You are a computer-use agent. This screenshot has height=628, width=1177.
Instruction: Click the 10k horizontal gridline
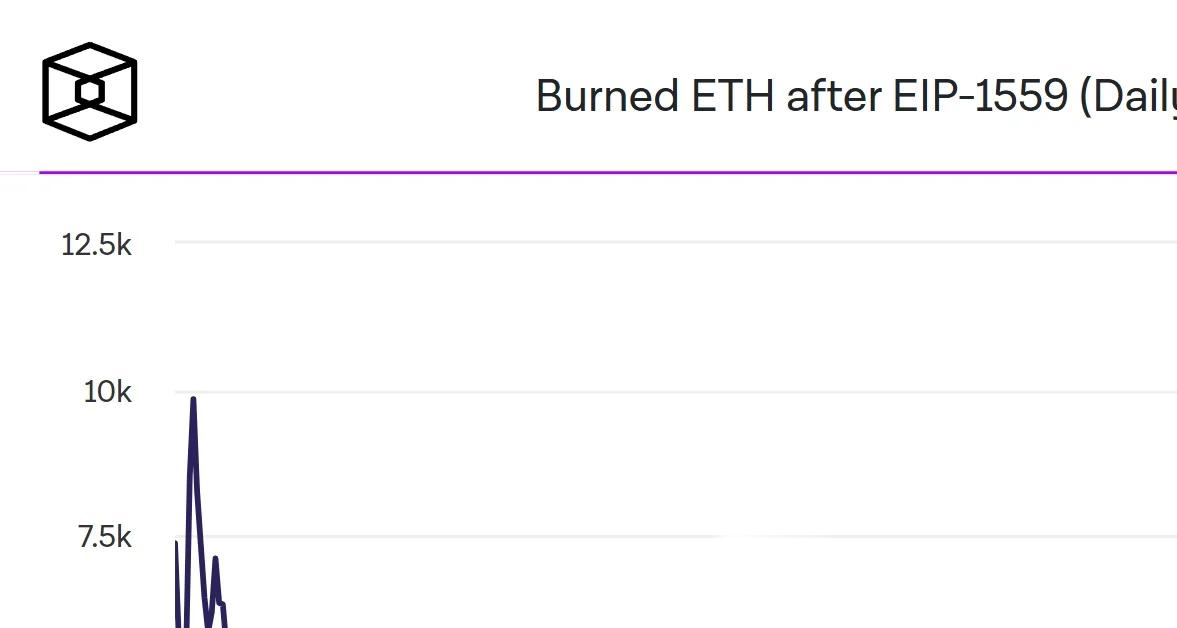tap(650, 392)
